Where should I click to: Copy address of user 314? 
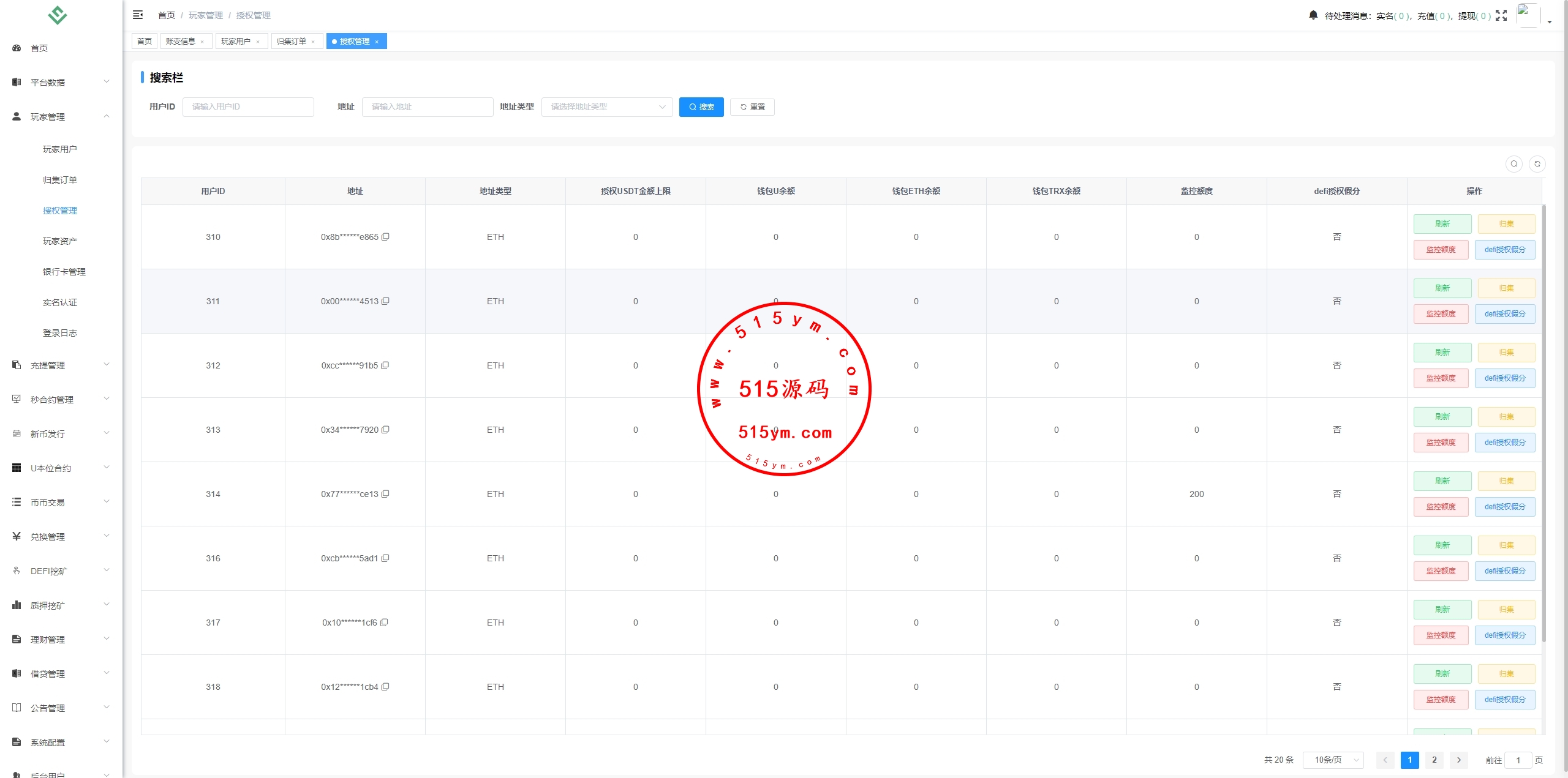386,494
